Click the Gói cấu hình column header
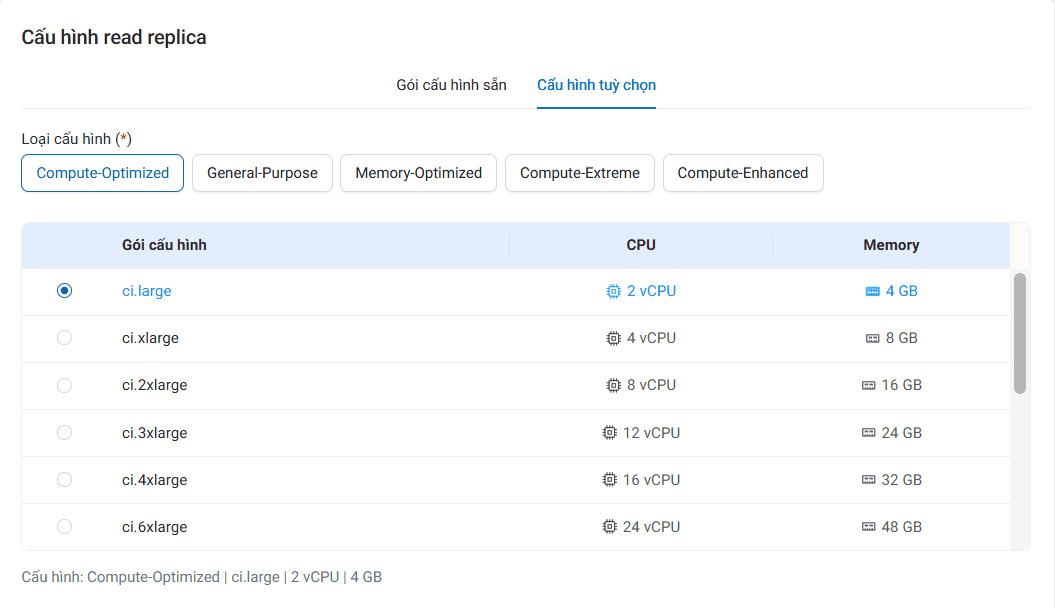Viewport: 1055px width, 608px height. (x=164, y=245)
